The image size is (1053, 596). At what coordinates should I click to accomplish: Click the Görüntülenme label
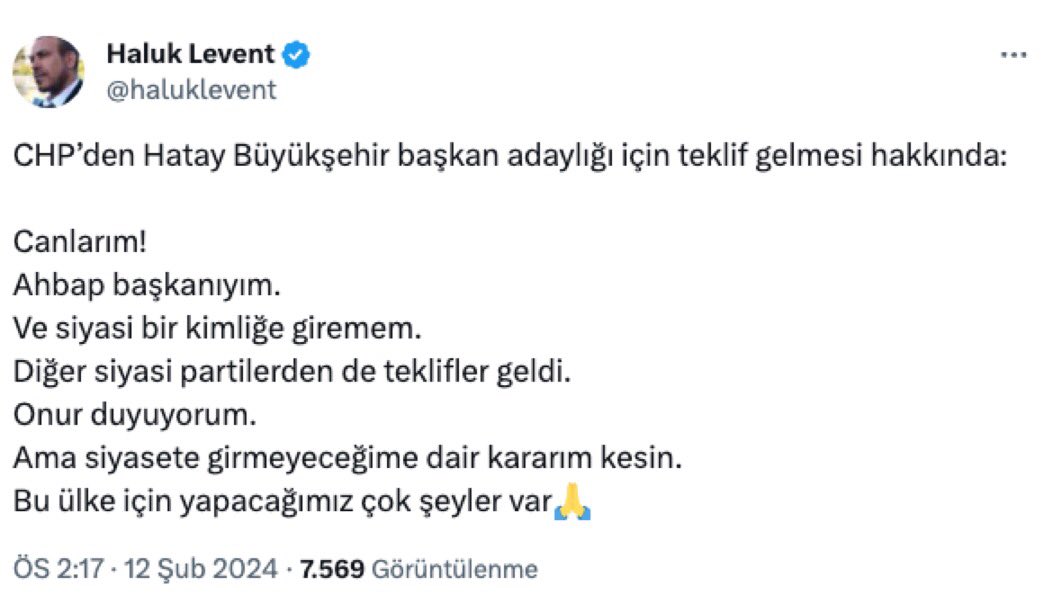pyautogui.click(x=454, y=570)
